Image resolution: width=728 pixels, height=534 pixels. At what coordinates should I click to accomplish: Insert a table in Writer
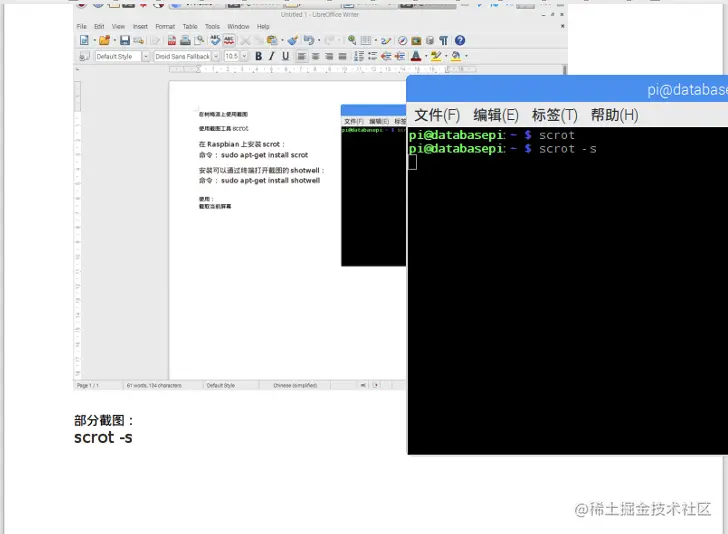(x=366, y=40)
